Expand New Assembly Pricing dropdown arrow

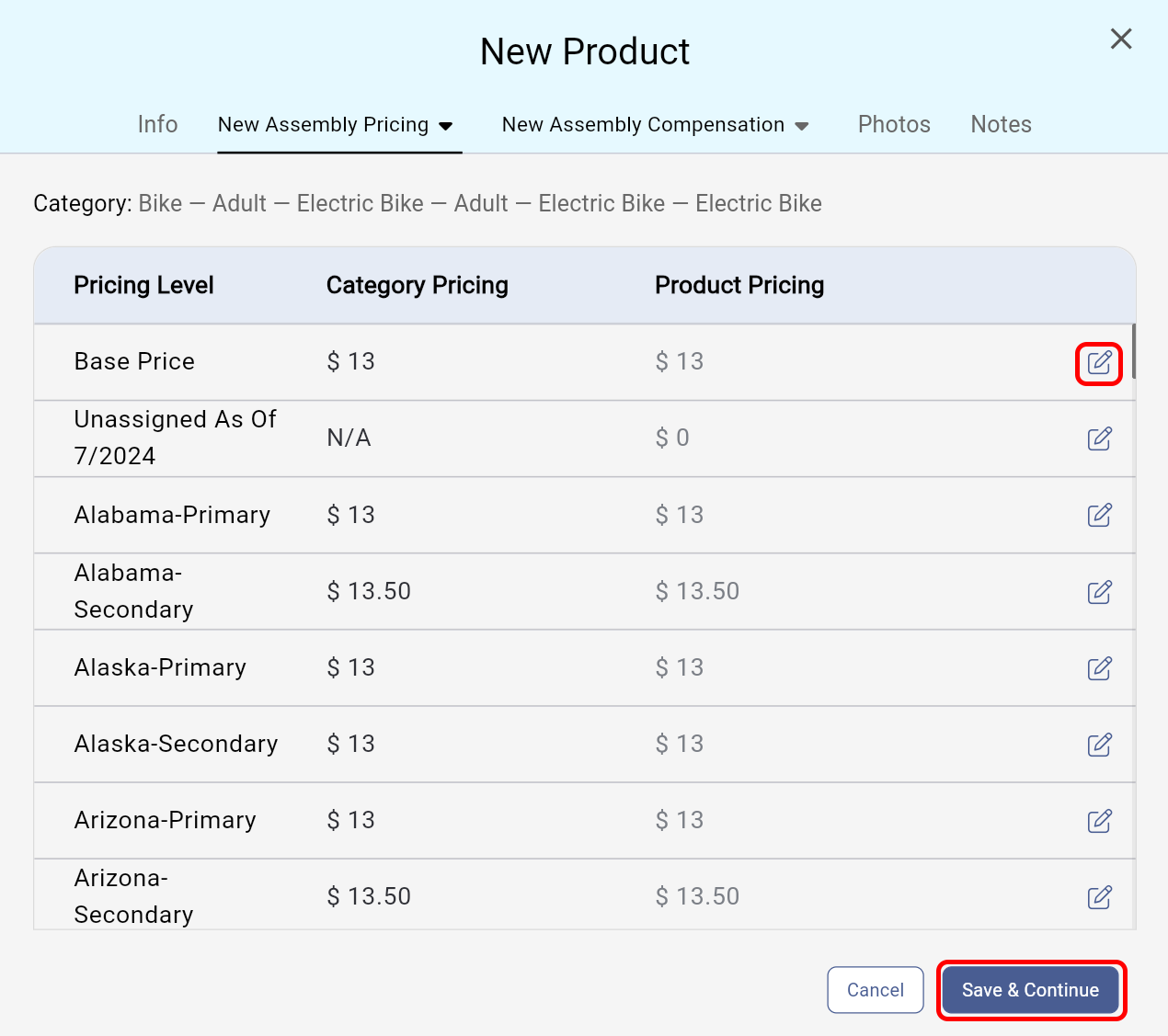(446, 126)
